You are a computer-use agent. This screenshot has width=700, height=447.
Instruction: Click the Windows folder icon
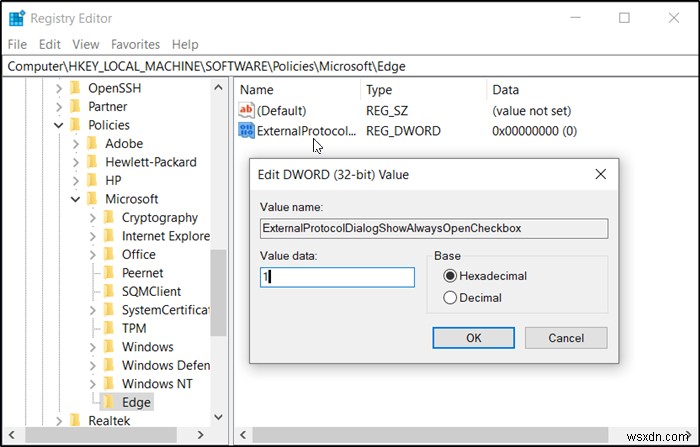tap(109, 347)
